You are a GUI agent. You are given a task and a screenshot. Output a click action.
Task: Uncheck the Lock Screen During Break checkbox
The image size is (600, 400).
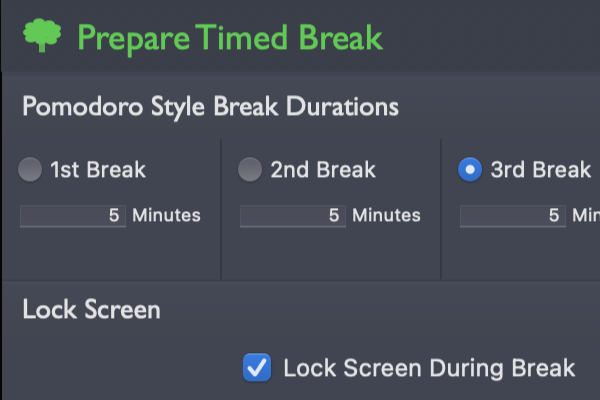point(257,367)
